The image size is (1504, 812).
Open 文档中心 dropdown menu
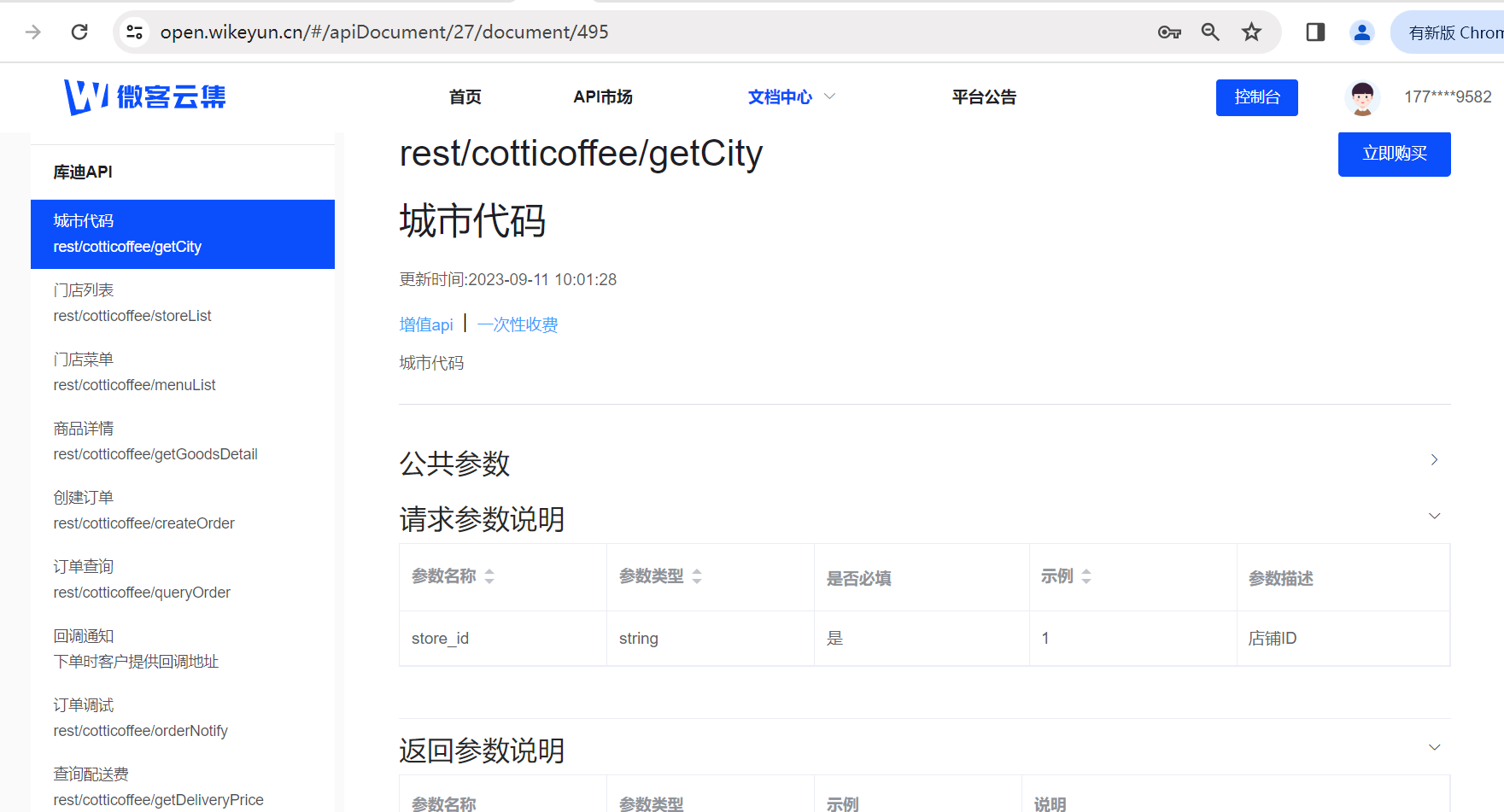coord(791,97)
